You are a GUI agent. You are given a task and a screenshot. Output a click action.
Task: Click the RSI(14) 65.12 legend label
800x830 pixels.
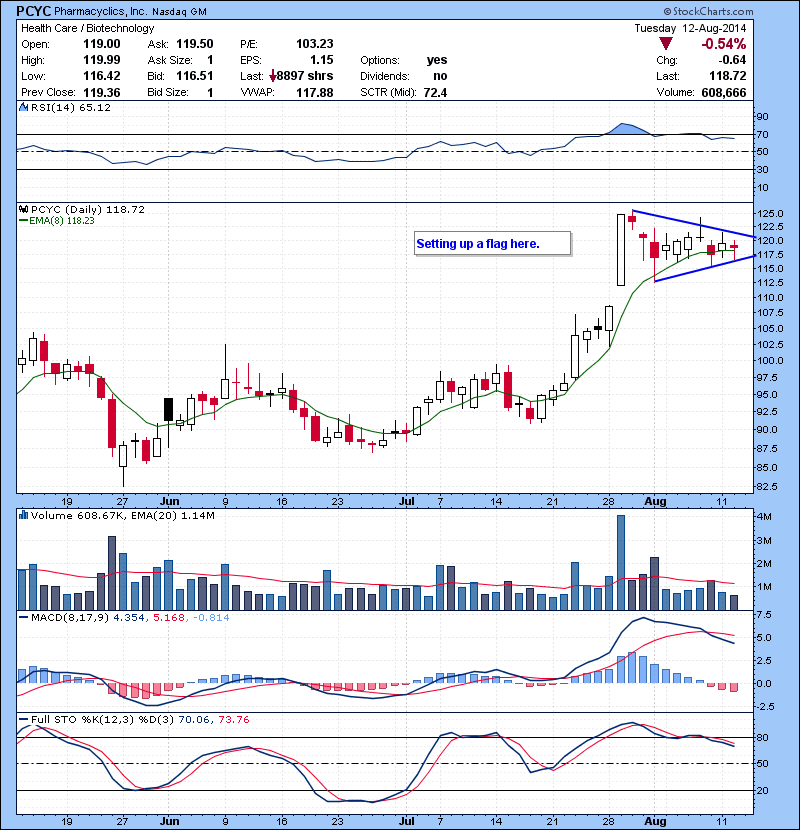pyautogui.click(x=71, y=107)
